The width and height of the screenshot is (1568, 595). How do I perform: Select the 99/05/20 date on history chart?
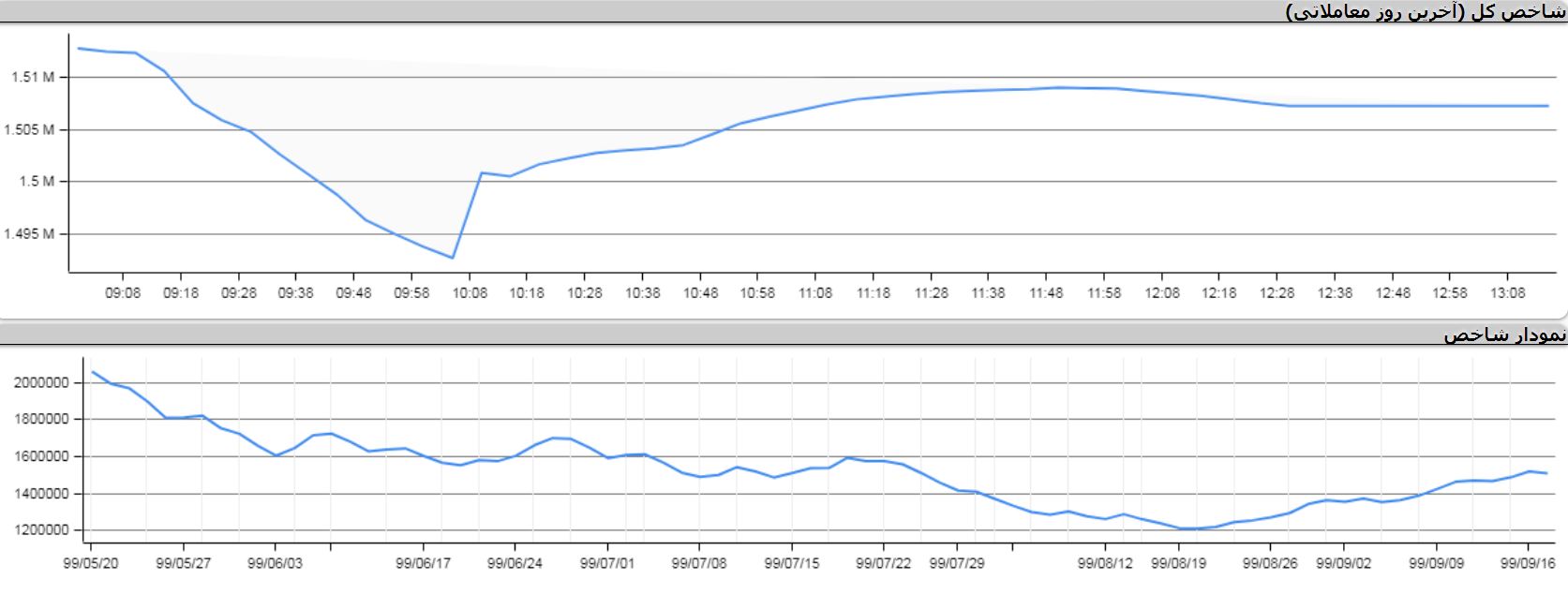coord(91,564)
